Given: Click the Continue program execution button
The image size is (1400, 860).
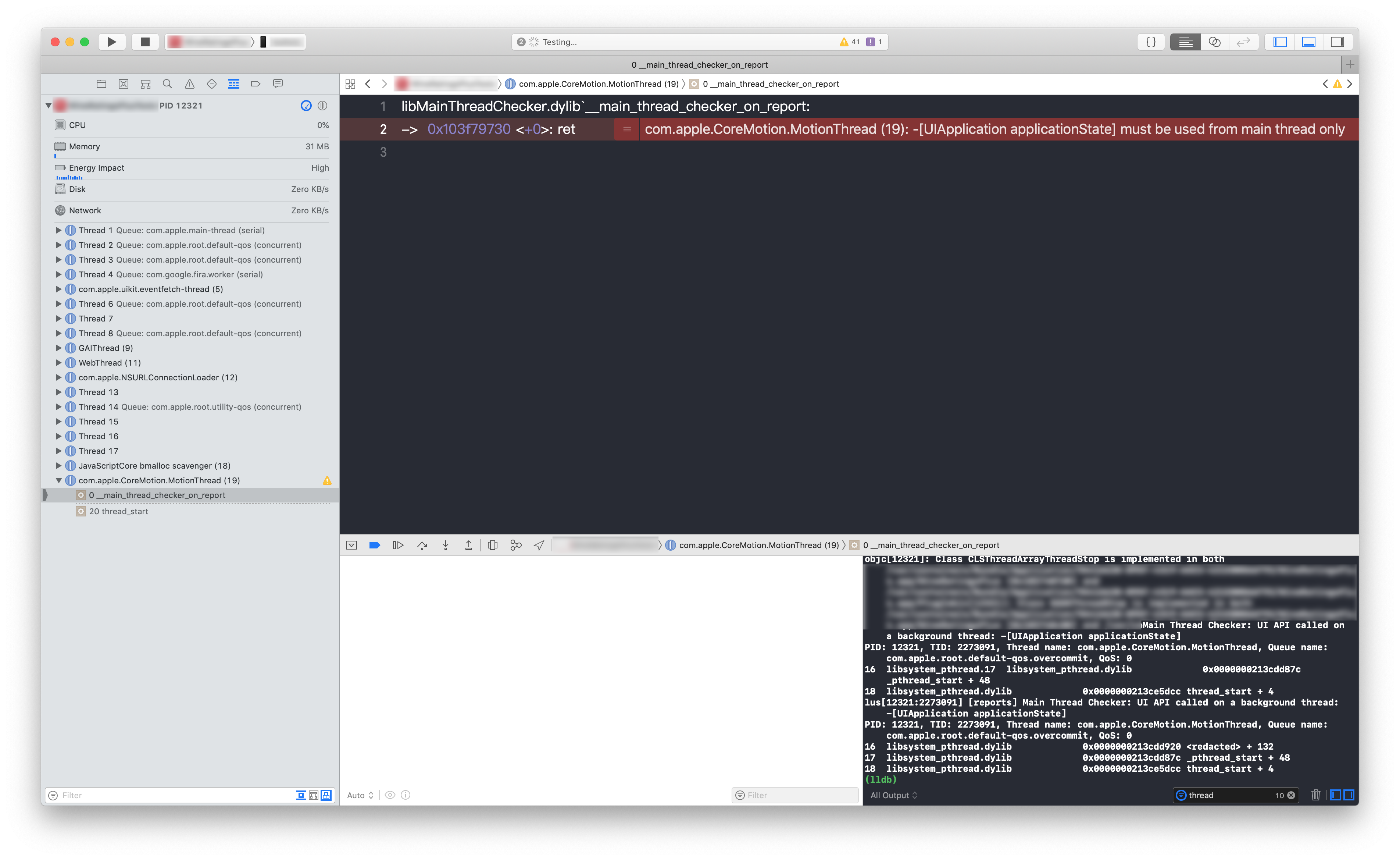Looking at the screenshot, I should (398, 545).
